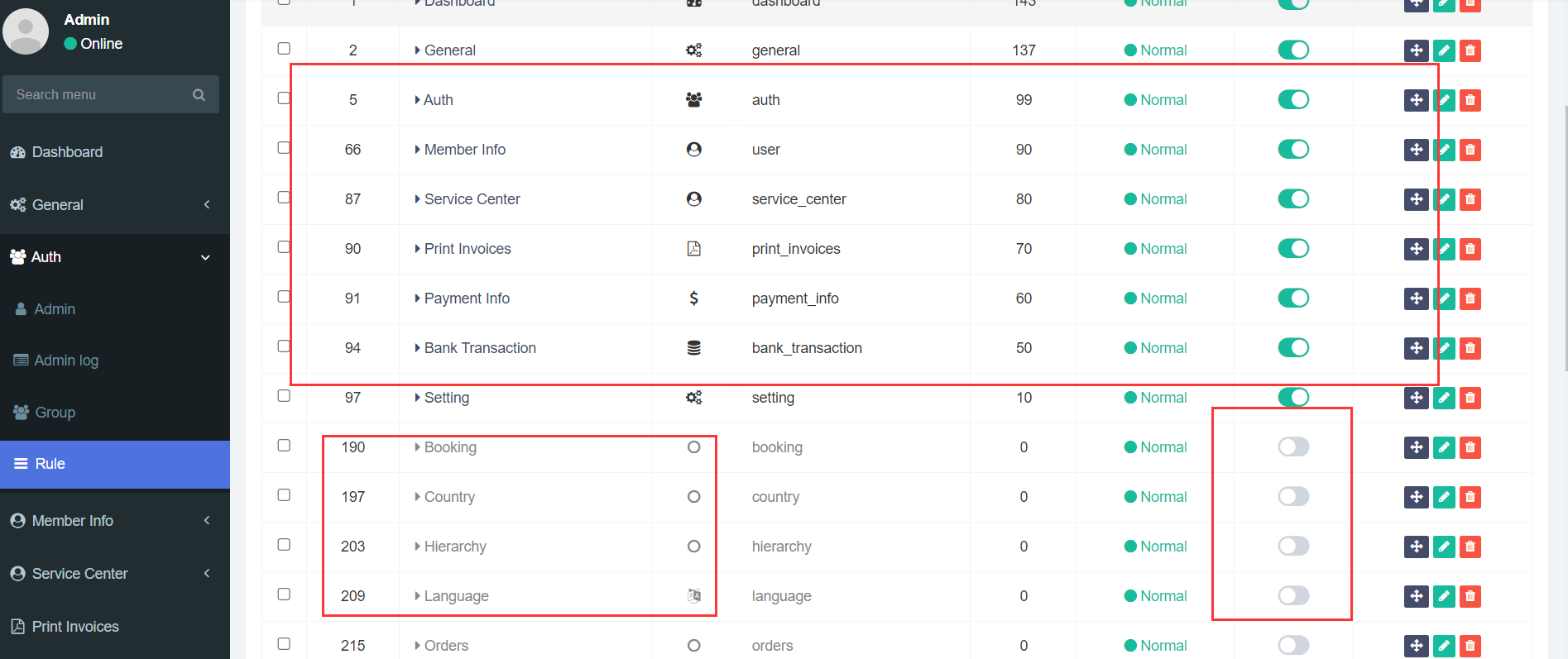Screen dimensions: 1568x659
Task: Click the edit pencil for Booking row
Action: click(1444, 447)
